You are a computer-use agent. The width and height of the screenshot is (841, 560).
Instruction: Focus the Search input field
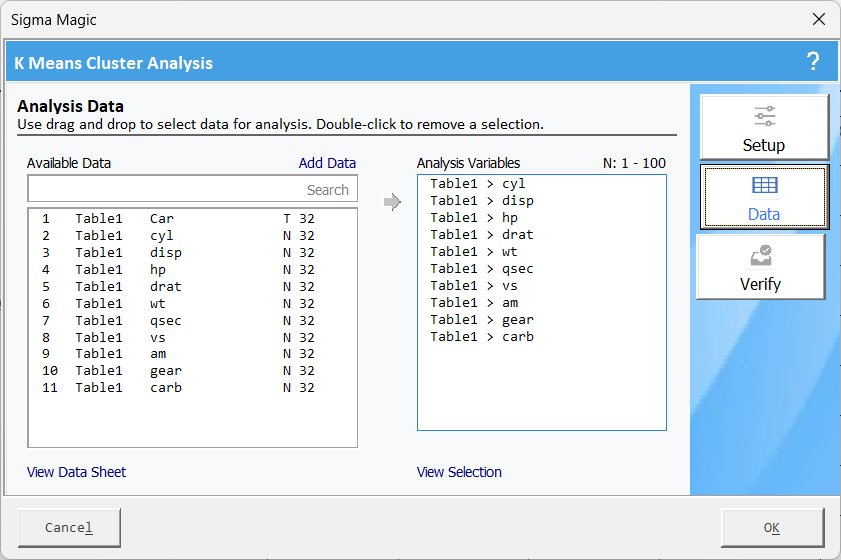(x=192, y=189)
